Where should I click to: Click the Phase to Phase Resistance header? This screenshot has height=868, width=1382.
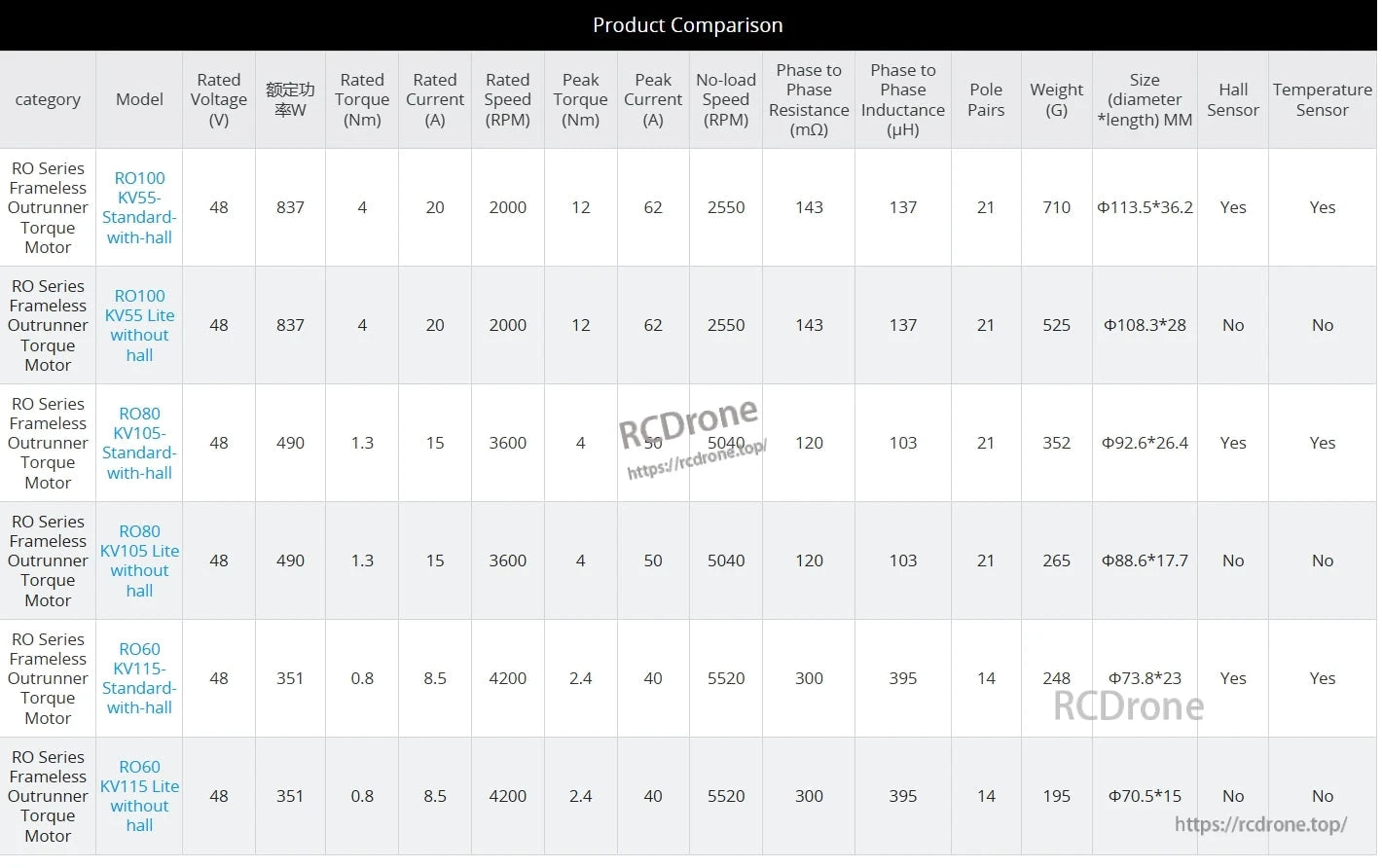[x=809, y=99]
